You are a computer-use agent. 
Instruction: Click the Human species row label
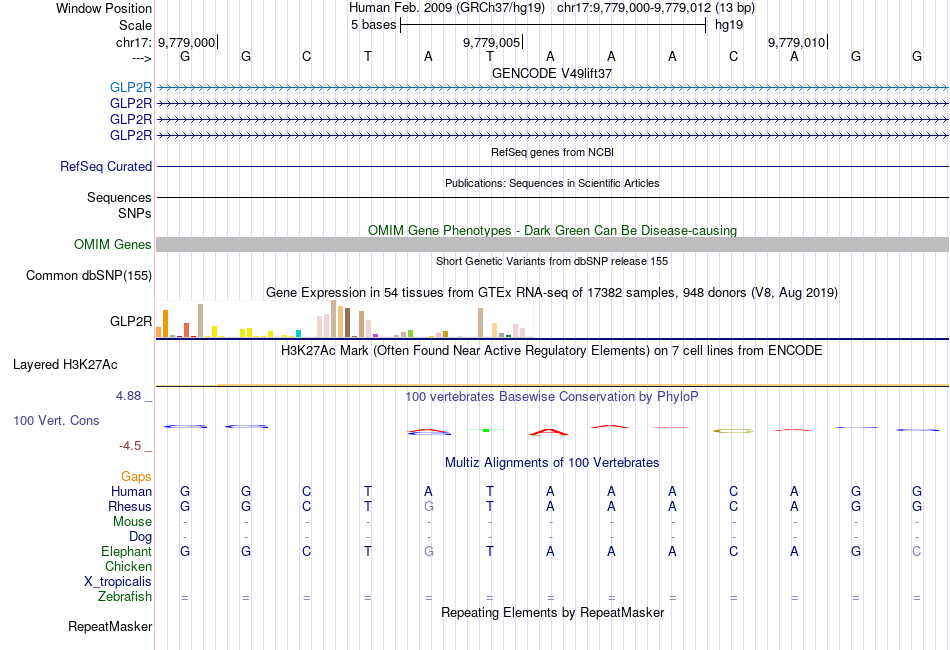pos(131,491)
